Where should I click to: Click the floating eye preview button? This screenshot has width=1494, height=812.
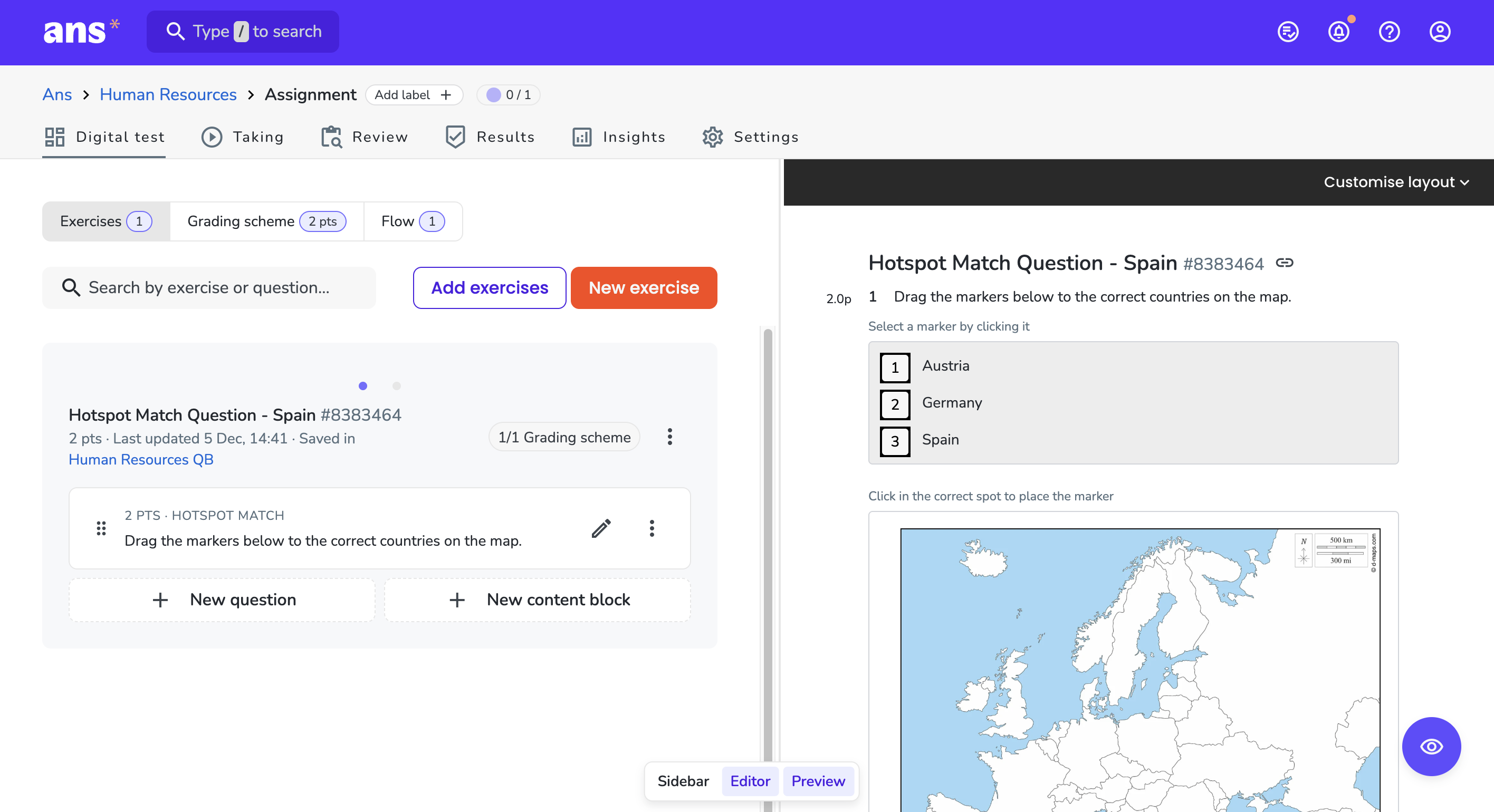click(1431, 746)
